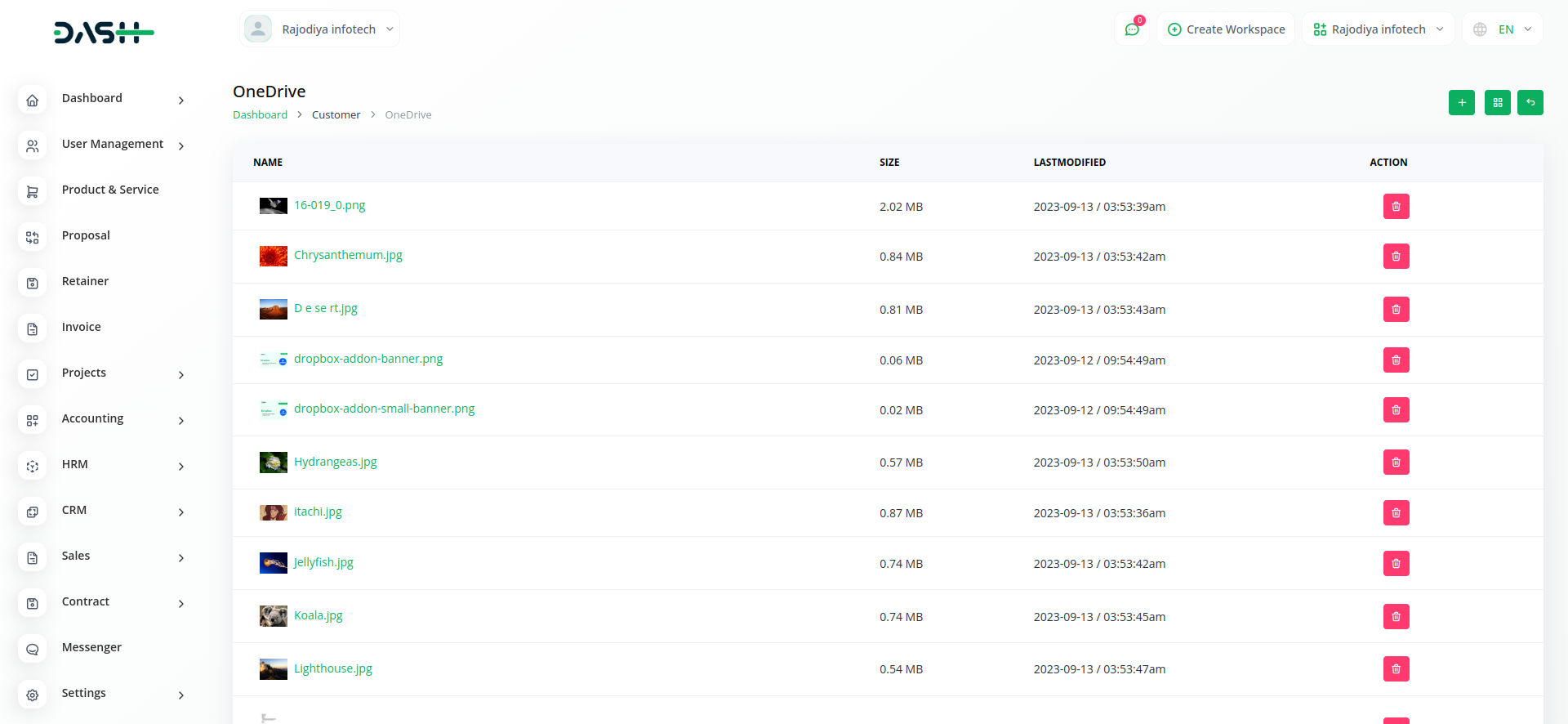Open the chat messages icon
1568x724 pixels.
[x=1132, y=29]
